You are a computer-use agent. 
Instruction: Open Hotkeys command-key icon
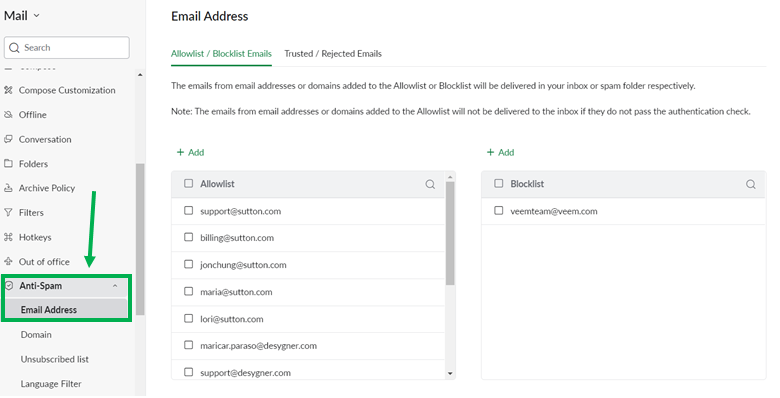tap(8, 237)
